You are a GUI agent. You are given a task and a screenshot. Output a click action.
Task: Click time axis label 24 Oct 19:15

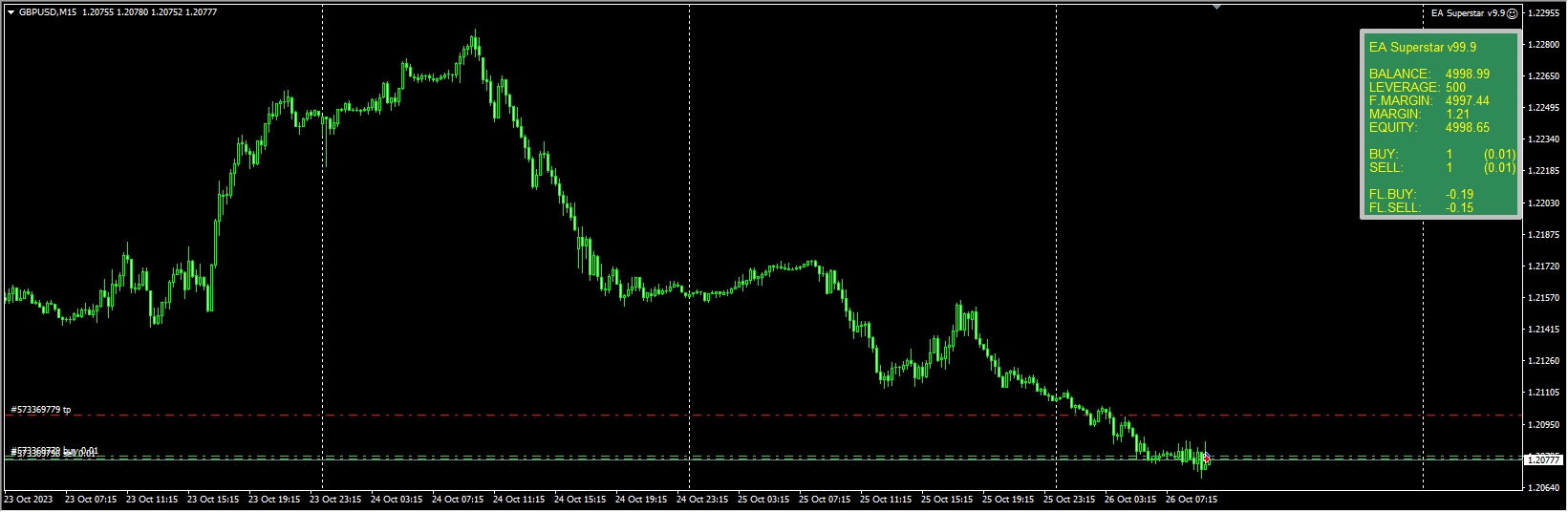tap(641, 500)
